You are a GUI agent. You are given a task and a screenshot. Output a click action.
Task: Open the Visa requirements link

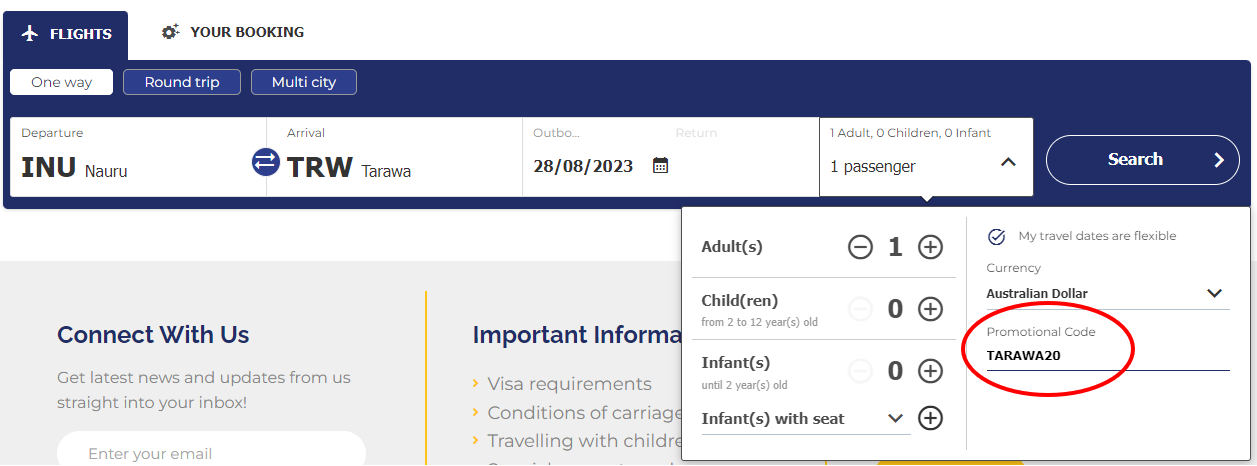click(x=569, y=384)
